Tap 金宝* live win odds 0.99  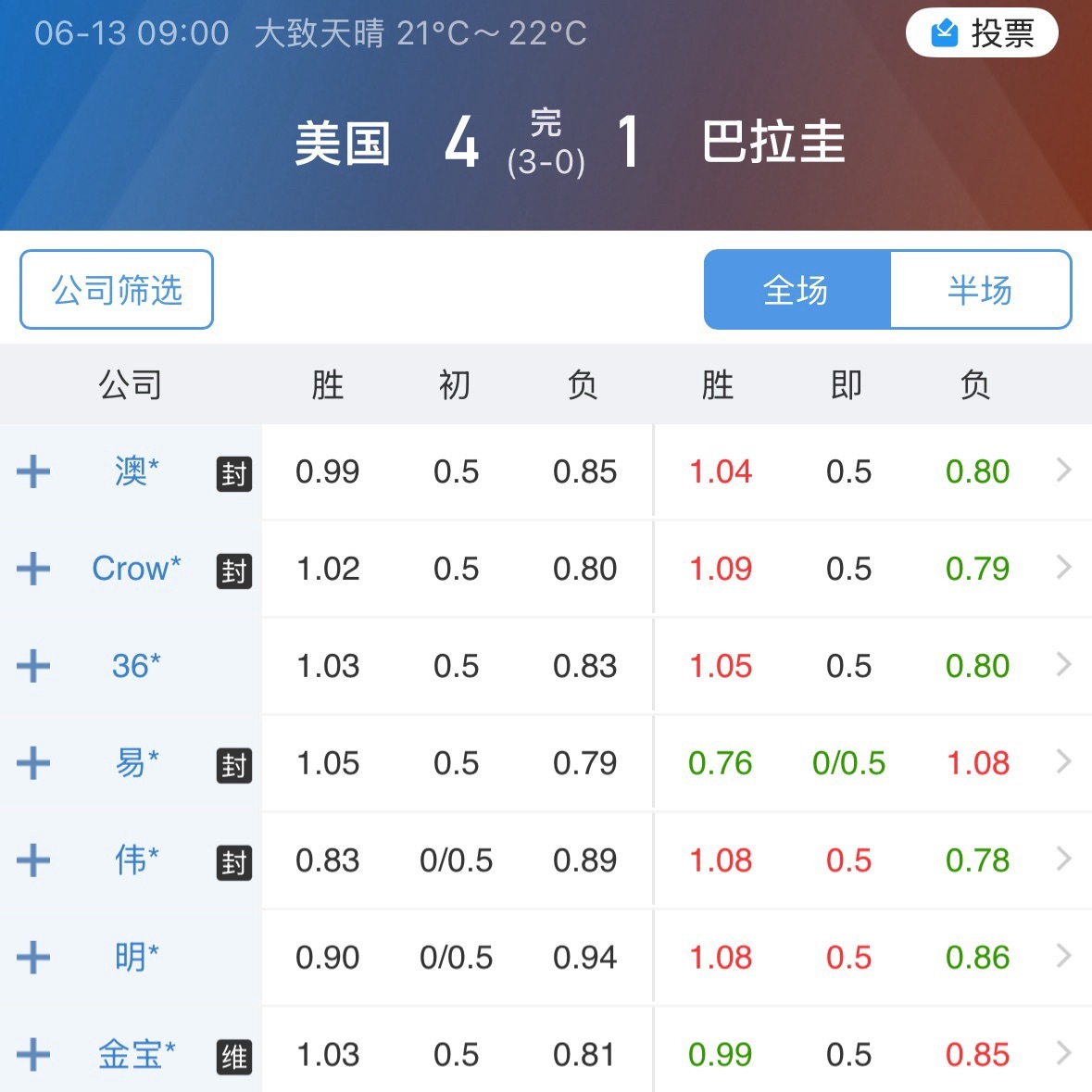click(720, 1054)
